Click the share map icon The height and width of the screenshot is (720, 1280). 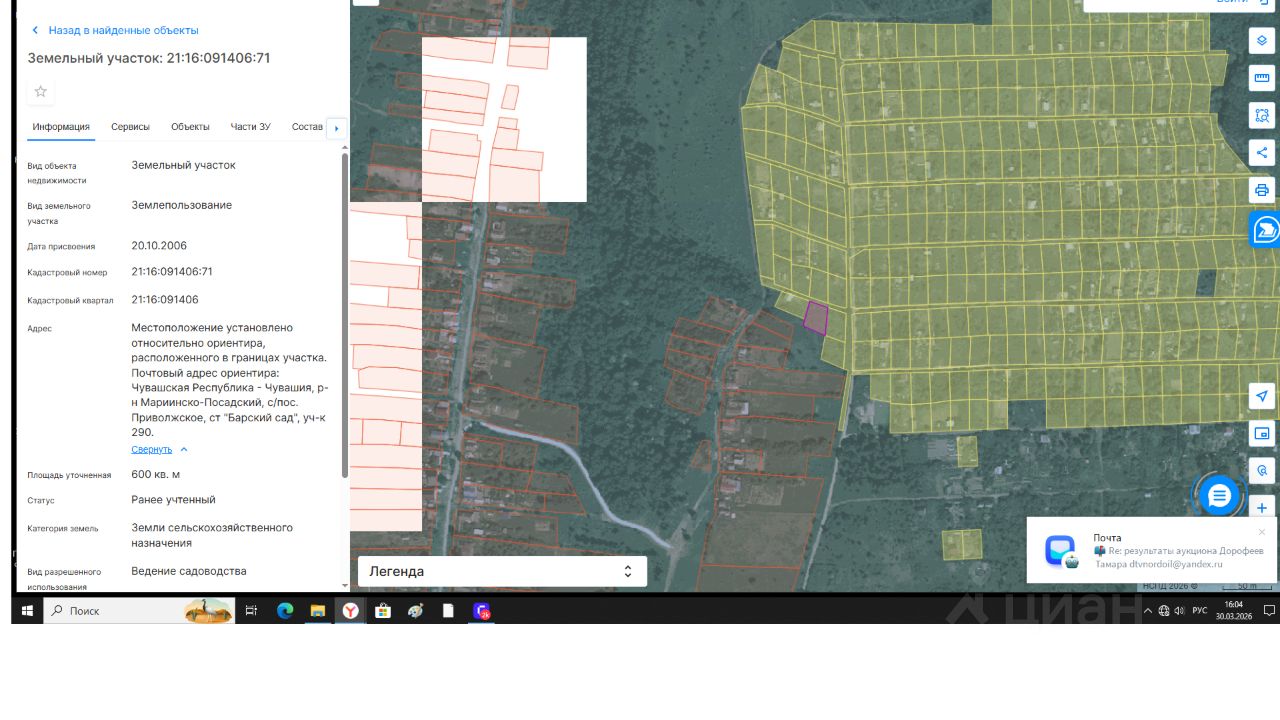pos(1262,153)
